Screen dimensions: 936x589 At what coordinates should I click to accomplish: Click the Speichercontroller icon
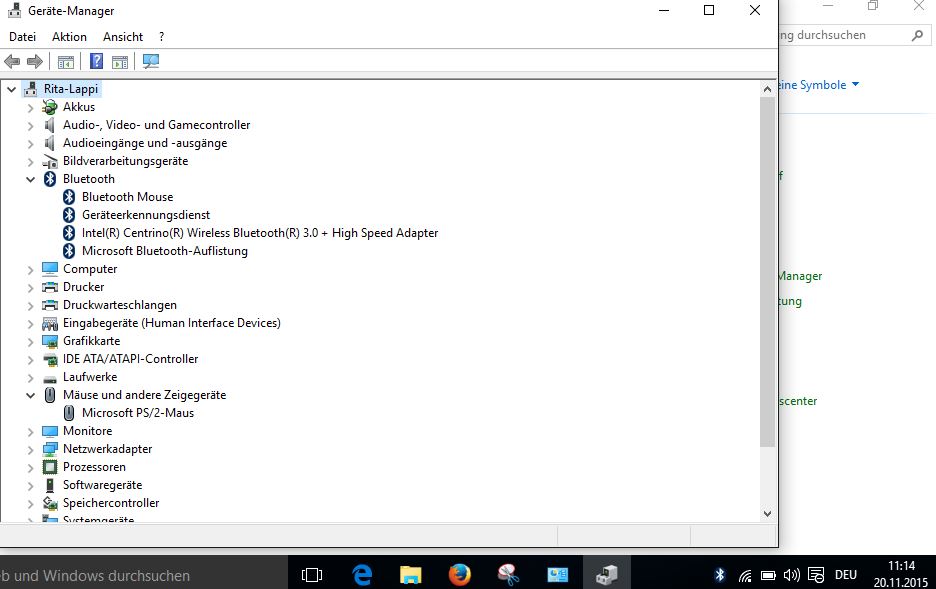coord(50,503)
